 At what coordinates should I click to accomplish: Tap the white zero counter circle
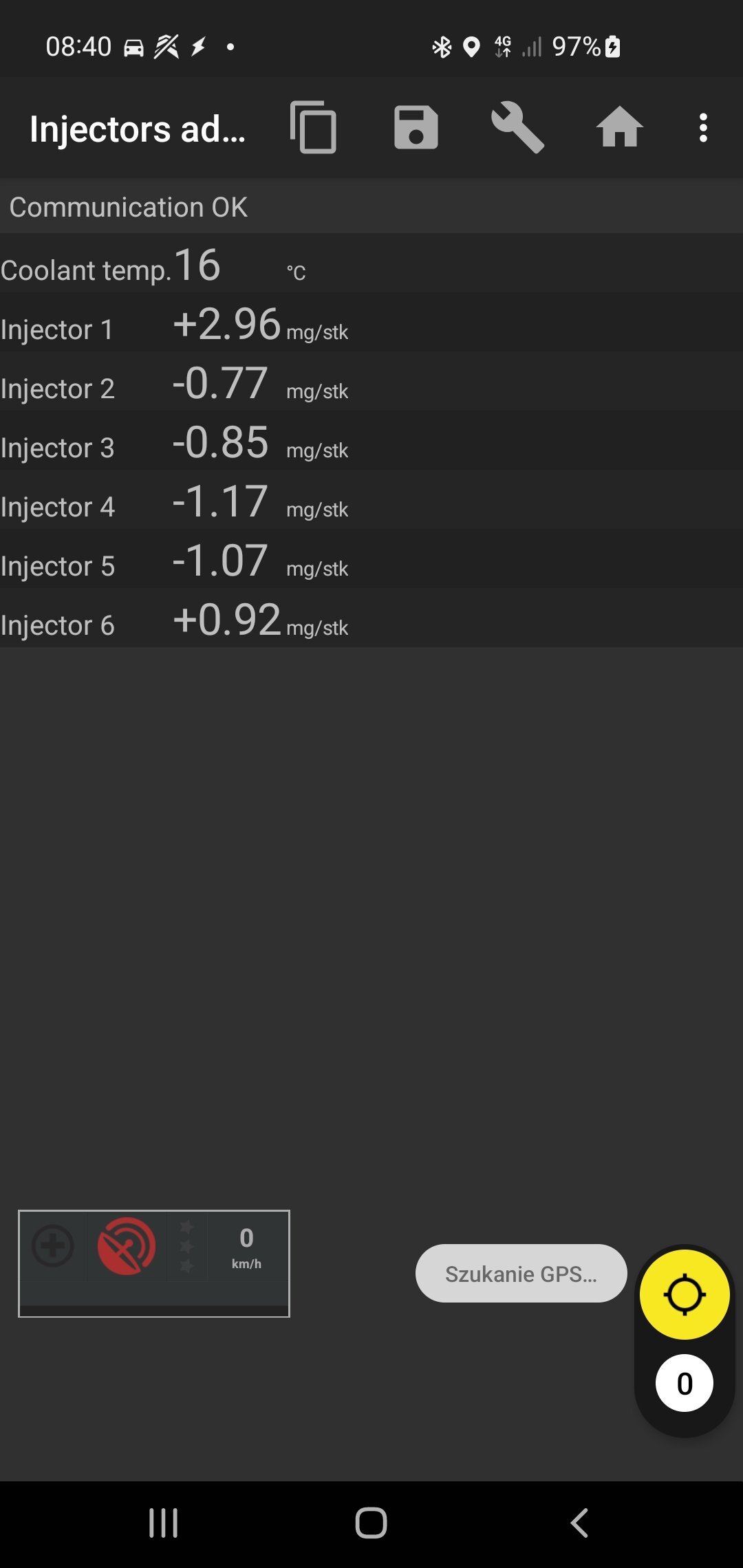click(685, 1383)
